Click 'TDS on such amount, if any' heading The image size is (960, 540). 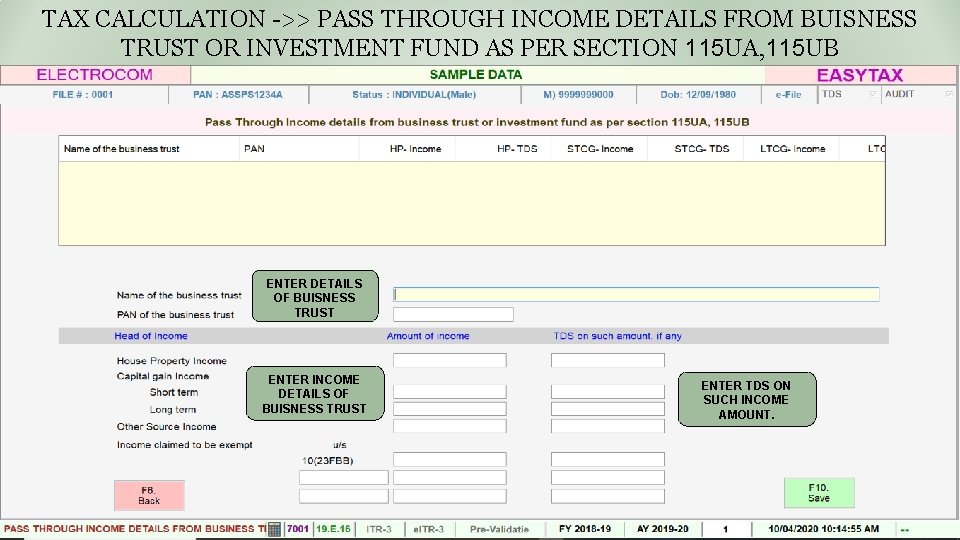(x=617, y=336)
